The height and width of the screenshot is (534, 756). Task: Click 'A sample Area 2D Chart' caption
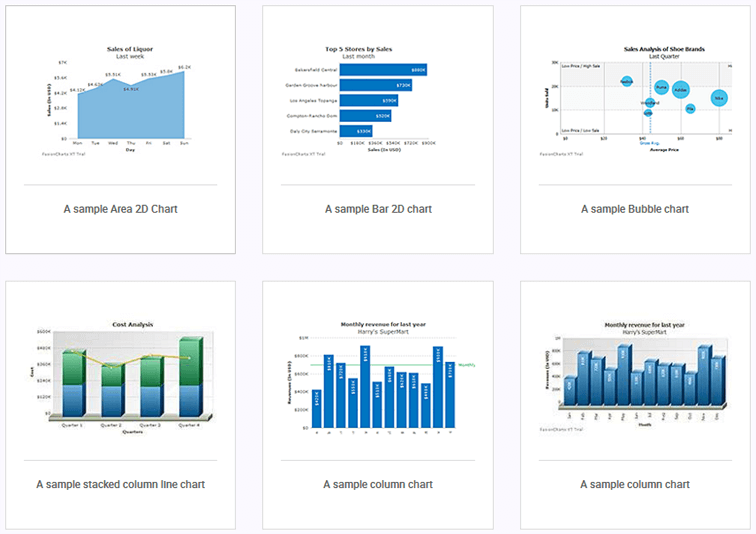point(120,209)
